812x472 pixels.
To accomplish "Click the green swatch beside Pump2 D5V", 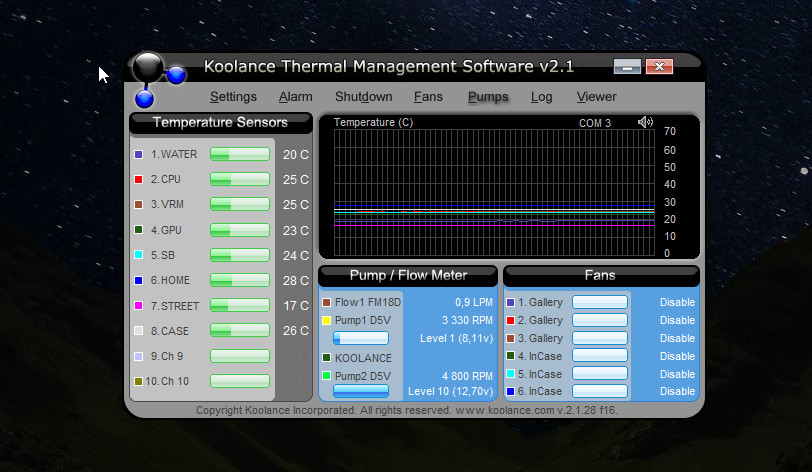I will (x=326, y=376).
